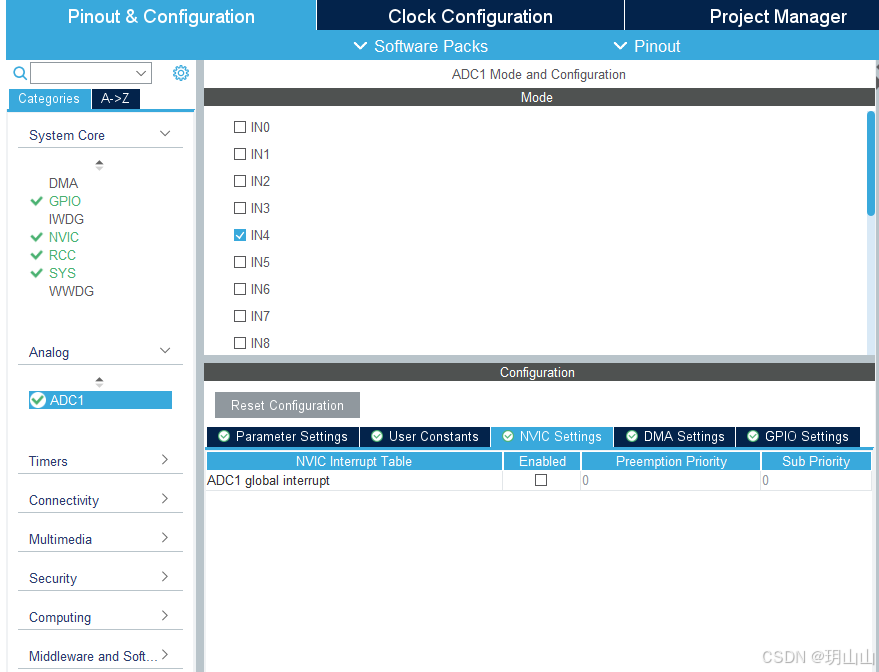Enable the IN6 channel checkbox
The height and width of the screenshot is (672, 879).
[x=240, y=289]
